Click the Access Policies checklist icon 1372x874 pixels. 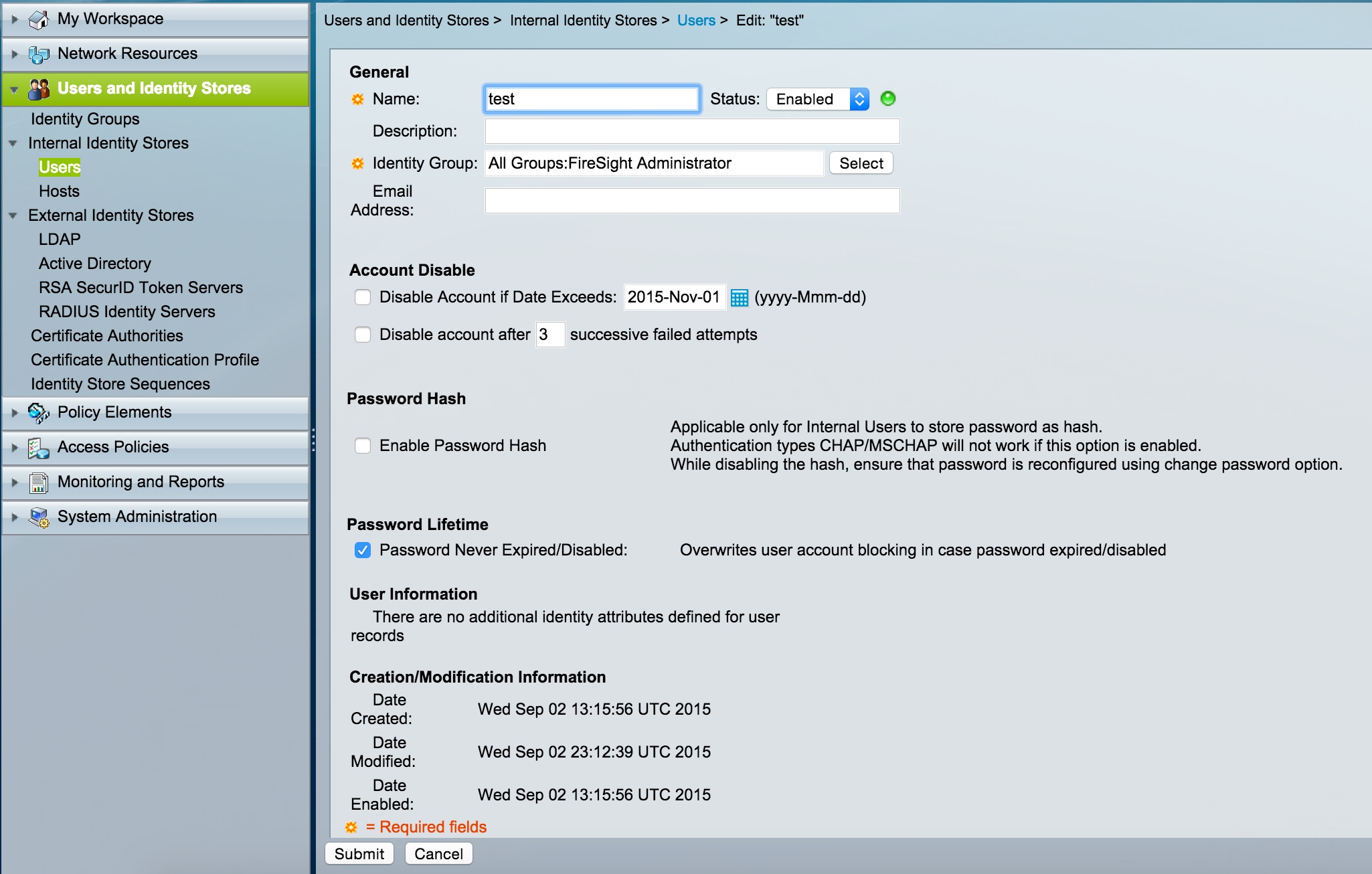pos(39,448)
